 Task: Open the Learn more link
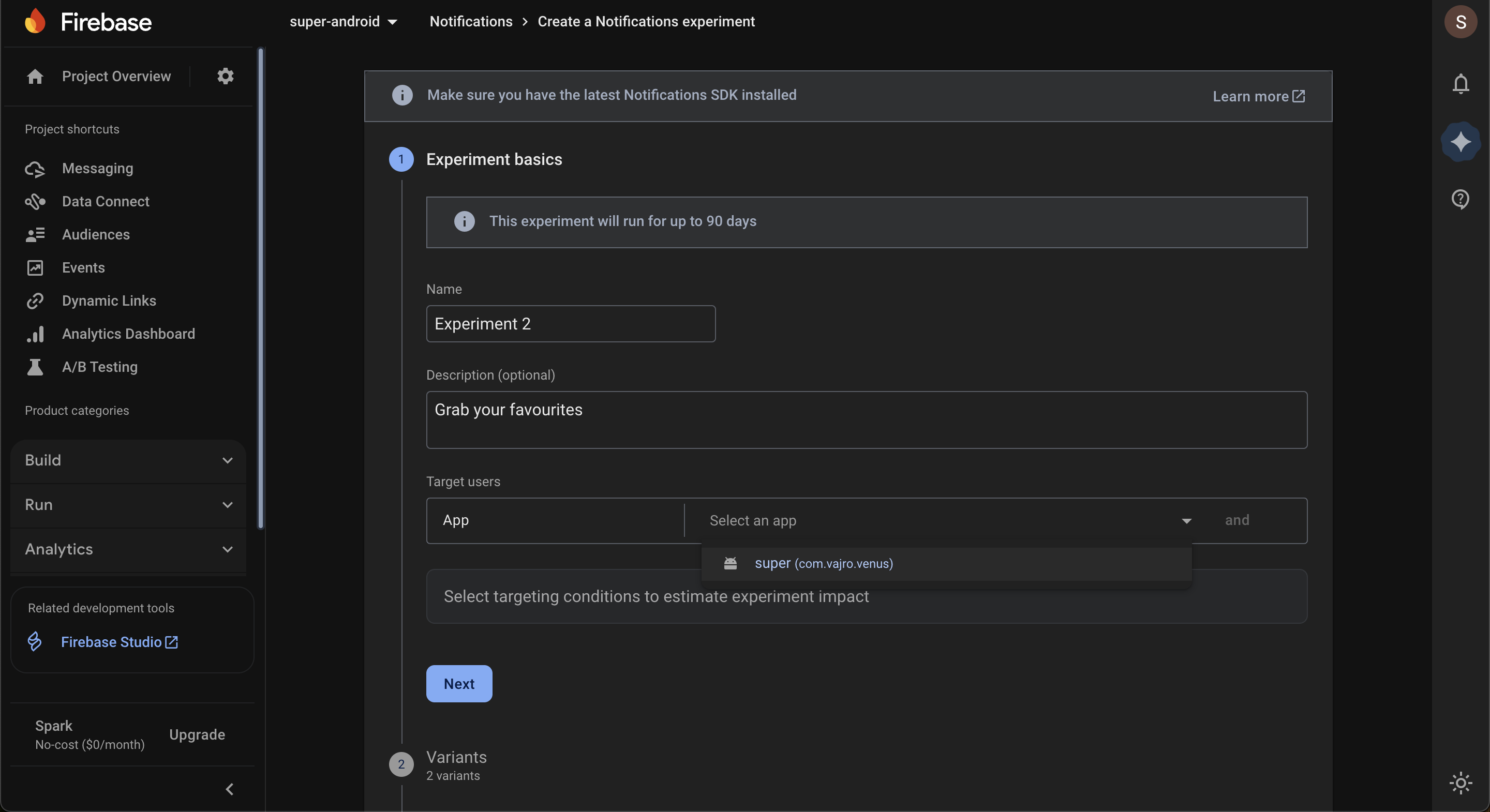tap(1258, 97)
